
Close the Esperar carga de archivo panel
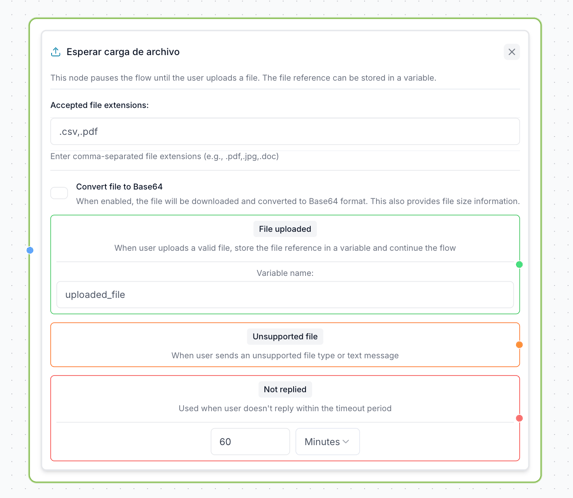(x=512, y=52)
